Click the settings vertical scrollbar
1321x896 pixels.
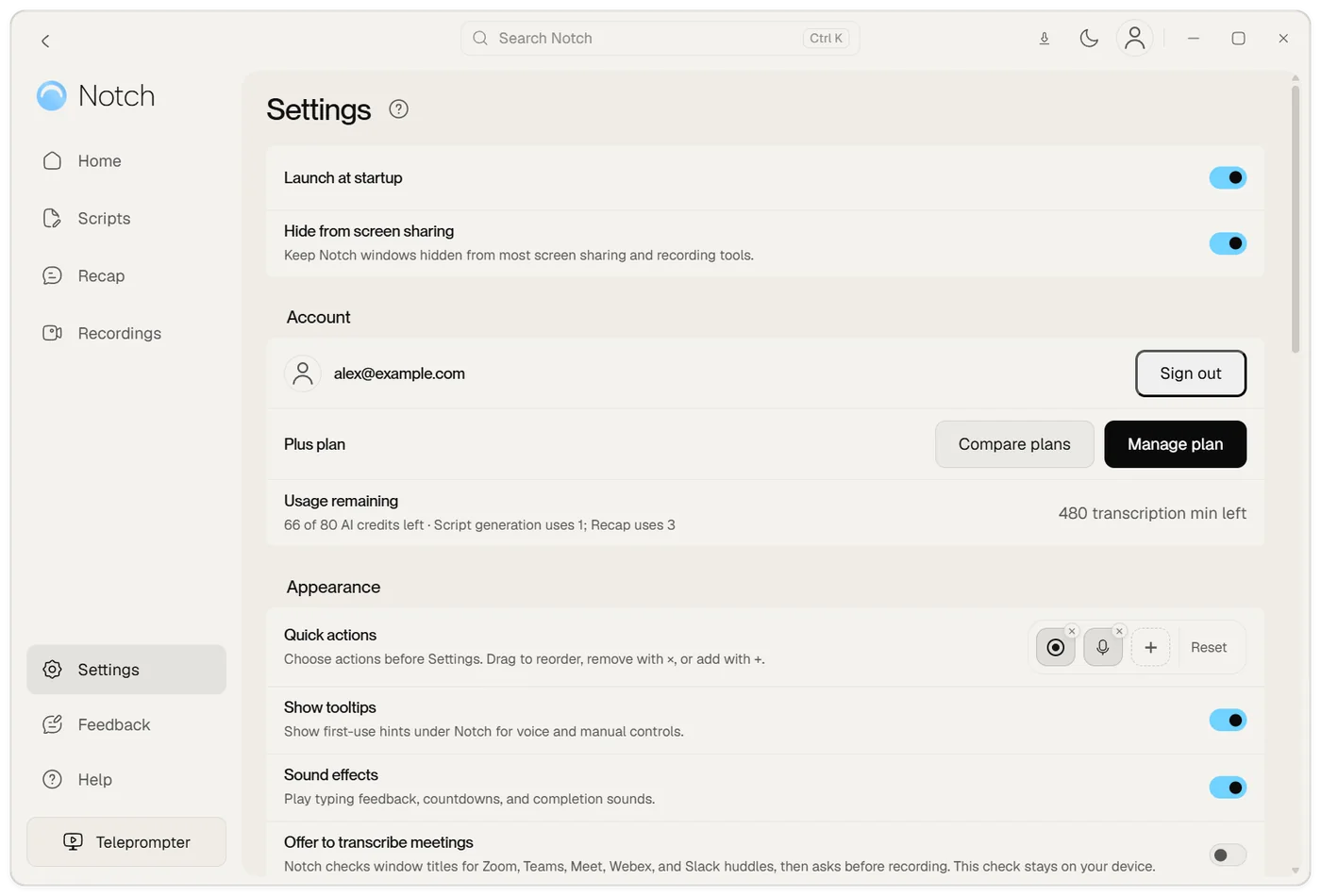[x=1296, y=220]
